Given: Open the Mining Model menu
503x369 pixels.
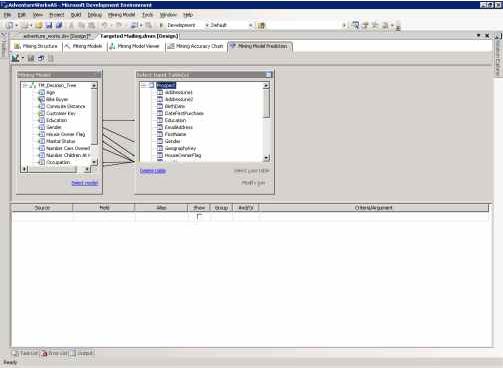Looking at the screenshot, I should [121, 15].
